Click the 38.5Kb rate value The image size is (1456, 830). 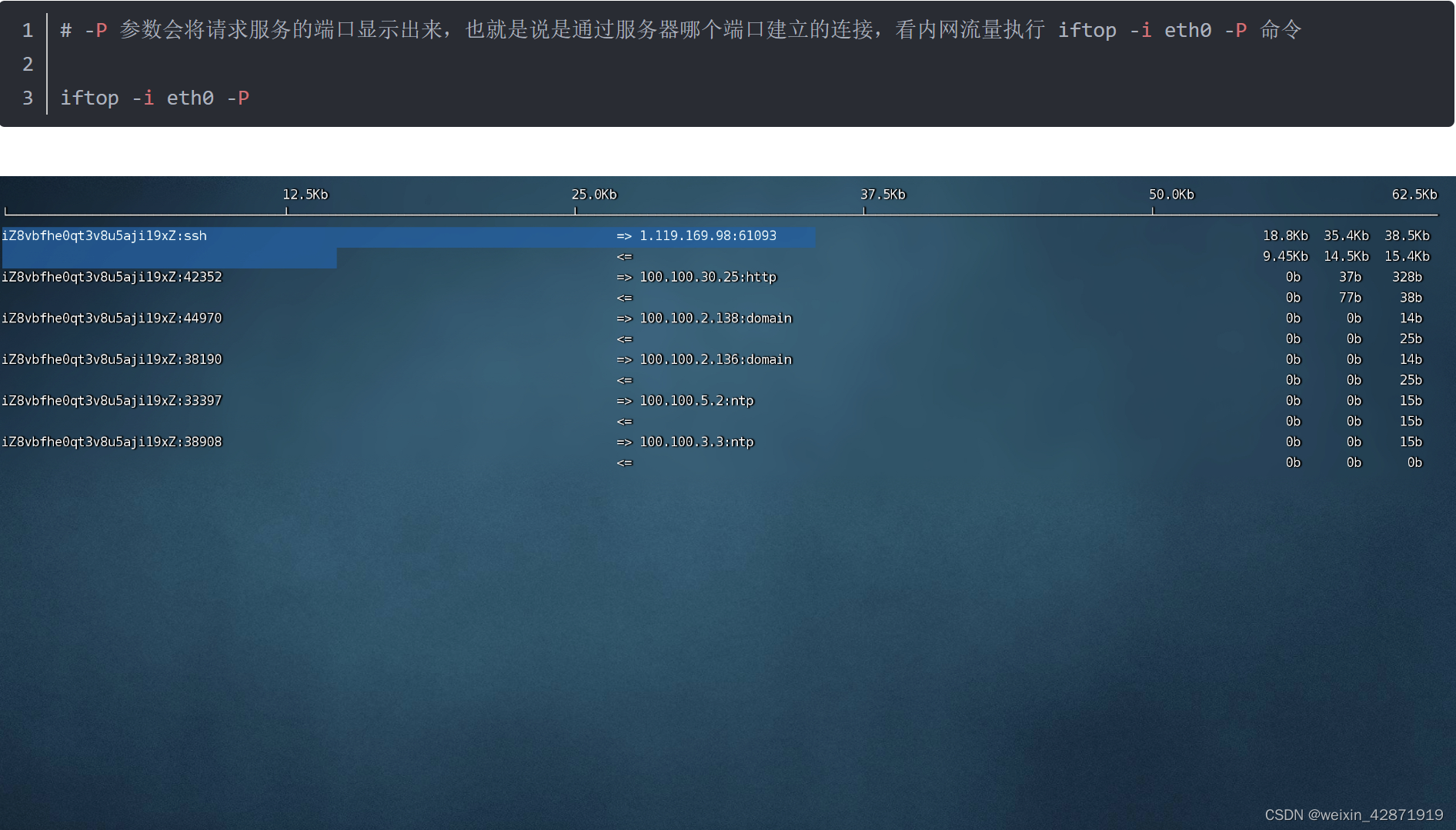1407,236
